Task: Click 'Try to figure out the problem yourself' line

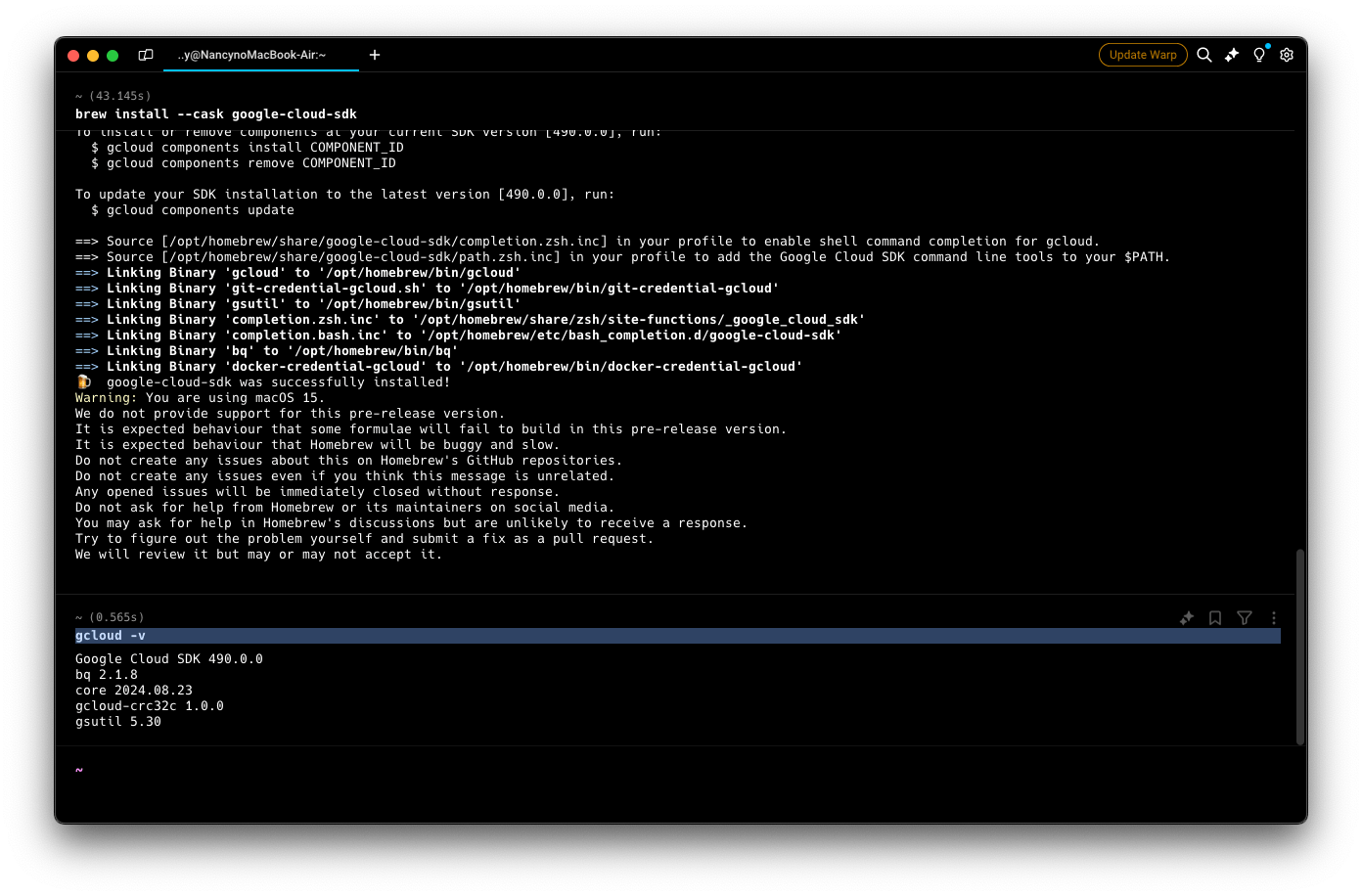Action: (x=365, y=539)
